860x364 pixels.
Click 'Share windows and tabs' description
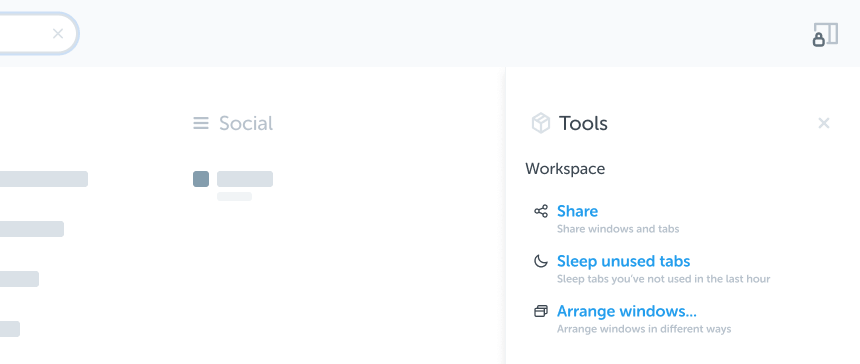pyautogui.click(x=618, y=229)
